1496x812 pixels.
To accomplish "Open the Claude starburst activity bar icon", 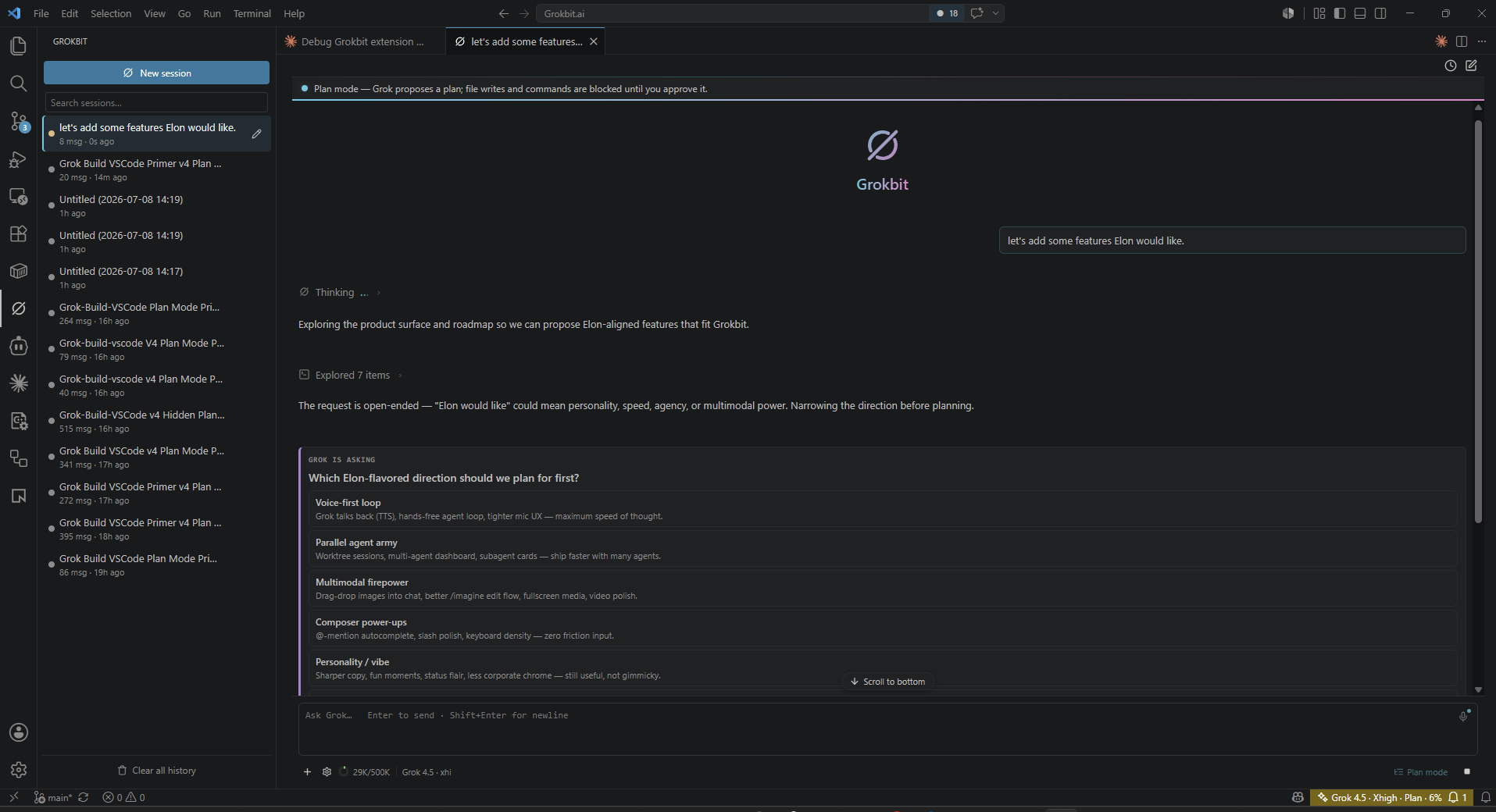I will (x=18, y=383).
